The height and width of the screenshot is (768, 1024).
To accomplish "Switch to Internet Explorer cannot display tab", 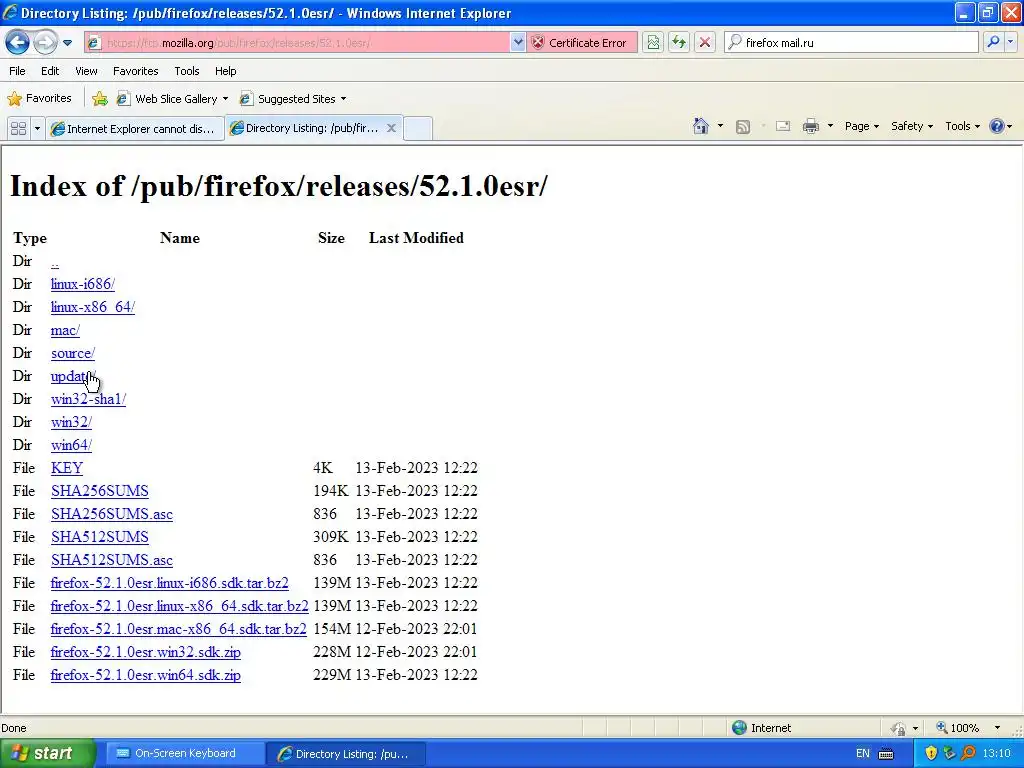I will tap(135, 129).
